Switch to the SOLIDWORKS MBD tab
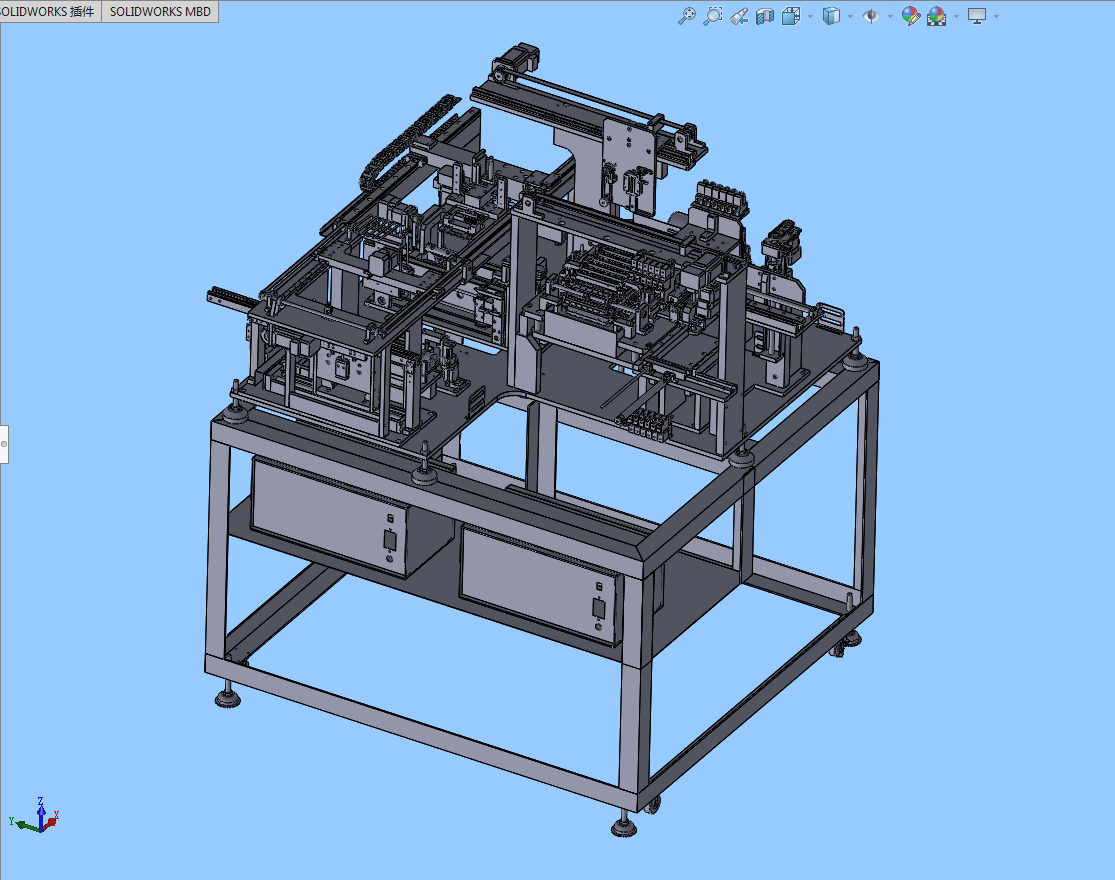 pos(160,11)
